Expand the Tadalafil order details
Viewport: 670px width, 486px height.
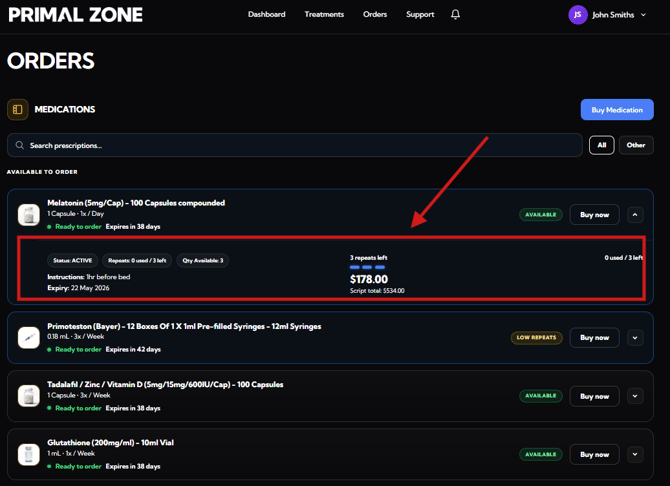(x=635, y=396)
